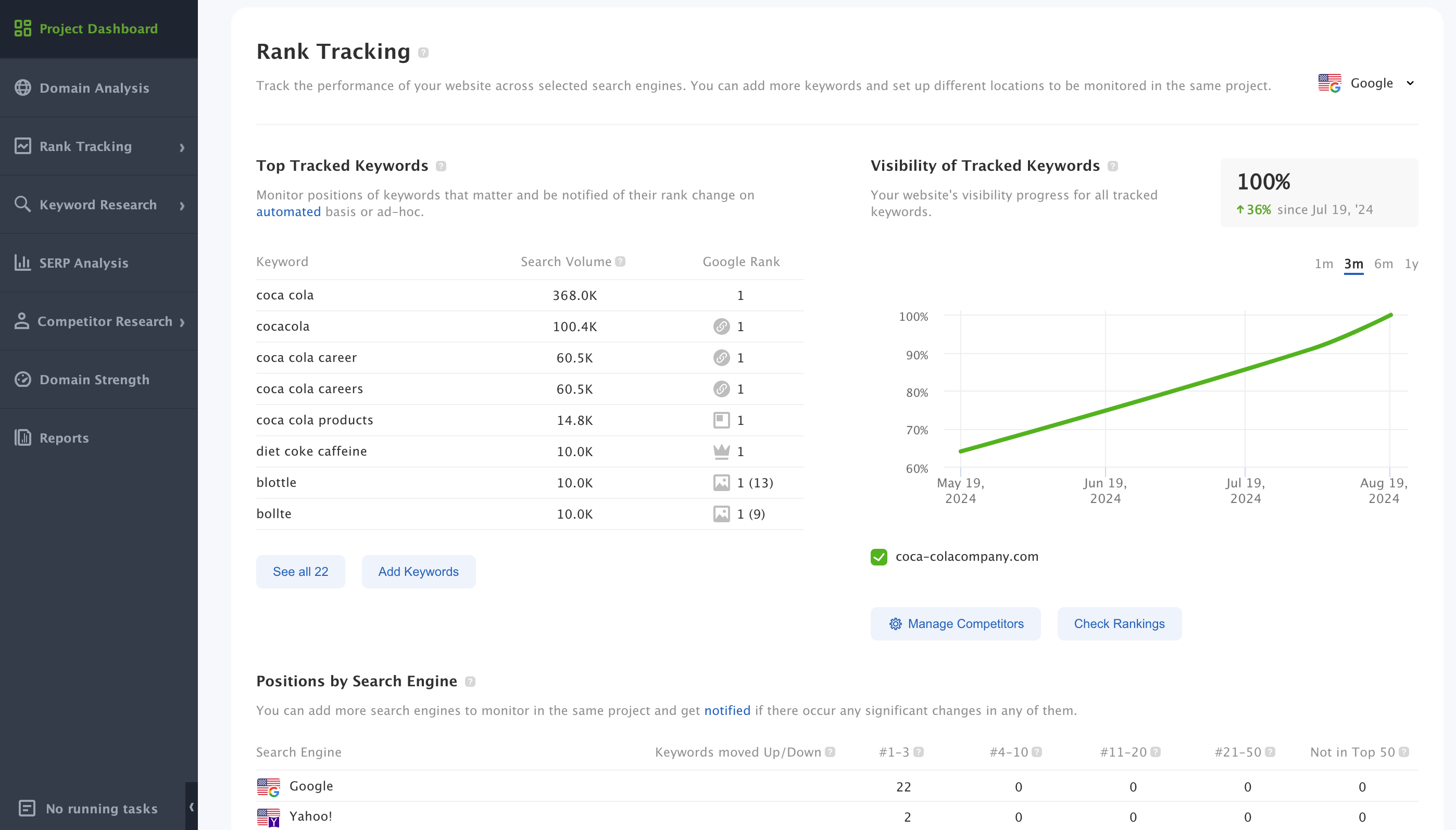
Task: Click the image SERP feature icon next to blottle
Action: (x=721, y=482)
